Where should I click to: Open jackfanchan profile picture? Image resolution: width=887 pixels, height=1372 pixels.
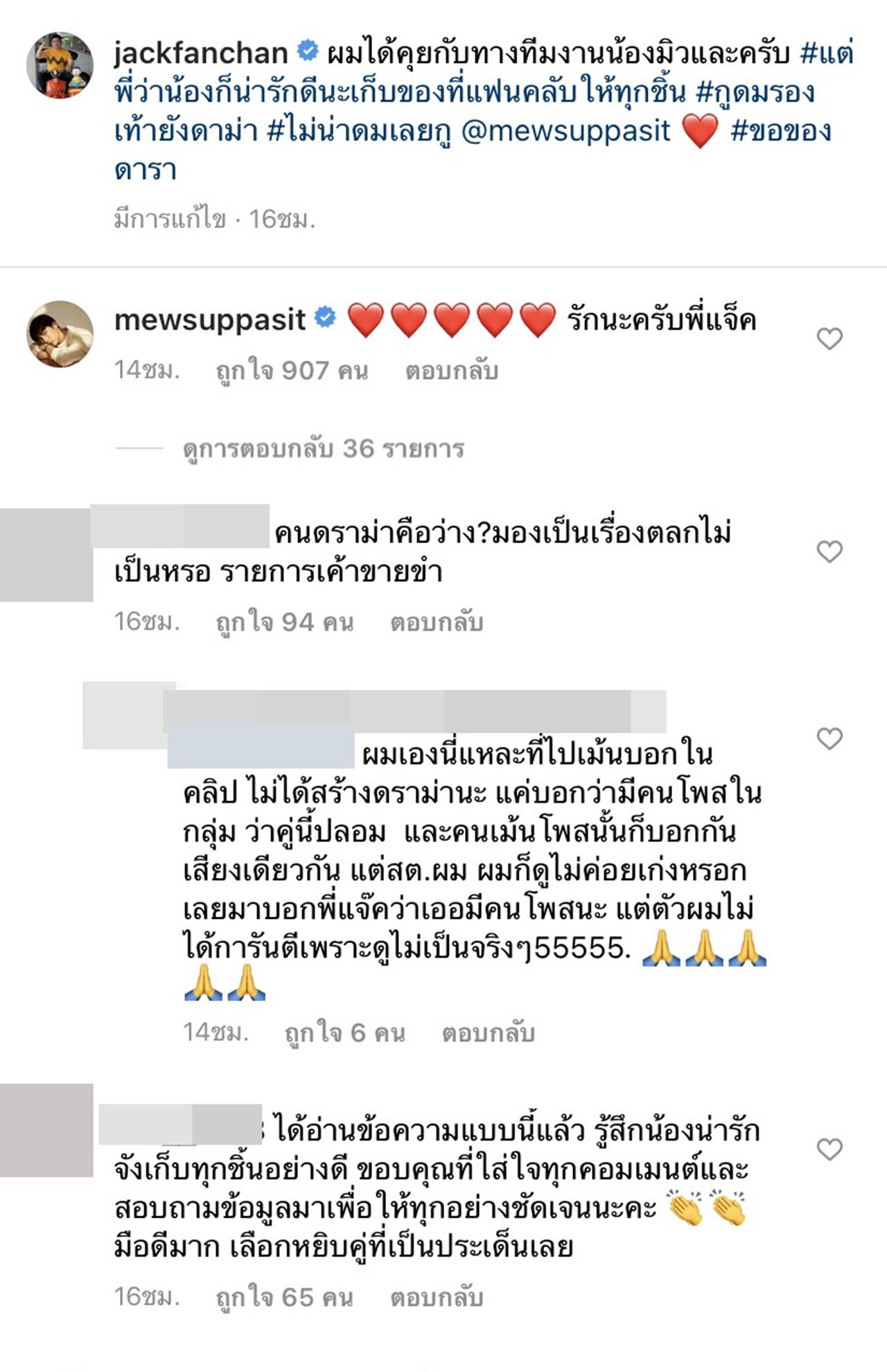[x=60, y=64]
